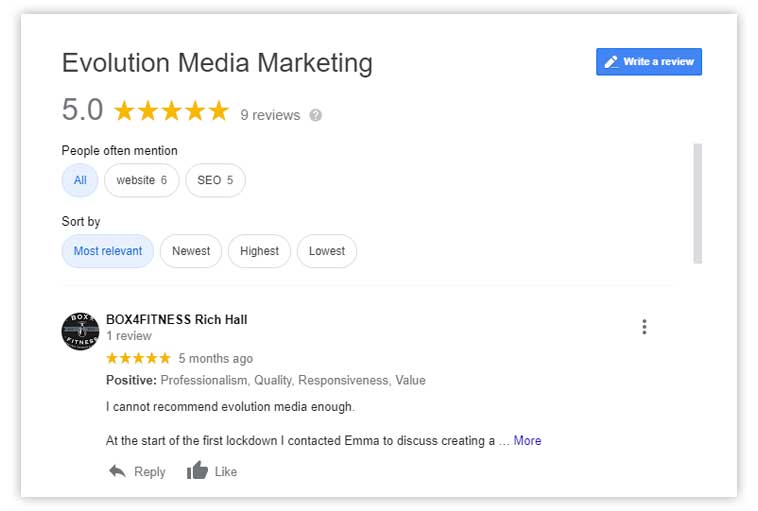
Task: Click the Reply arrow icon
Action: [x=117, y=471]
